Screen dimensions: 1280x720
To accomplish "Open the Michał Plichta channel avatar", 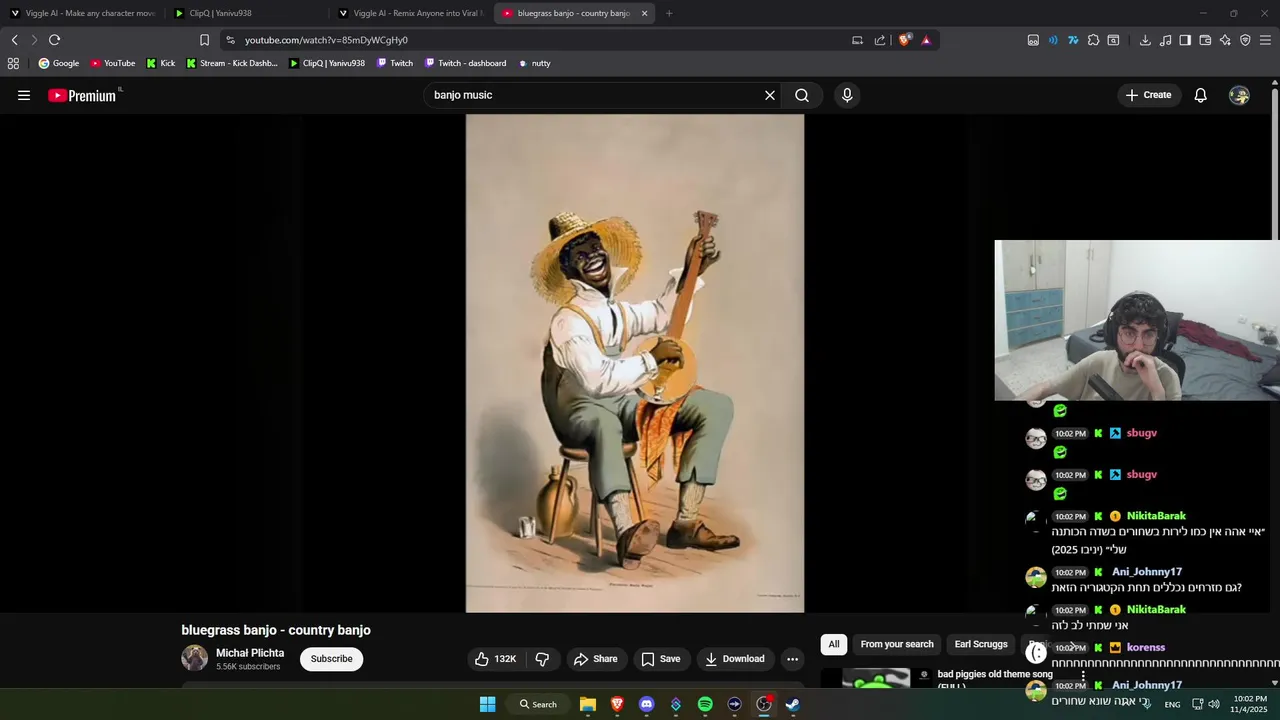I will click(194, 658).
